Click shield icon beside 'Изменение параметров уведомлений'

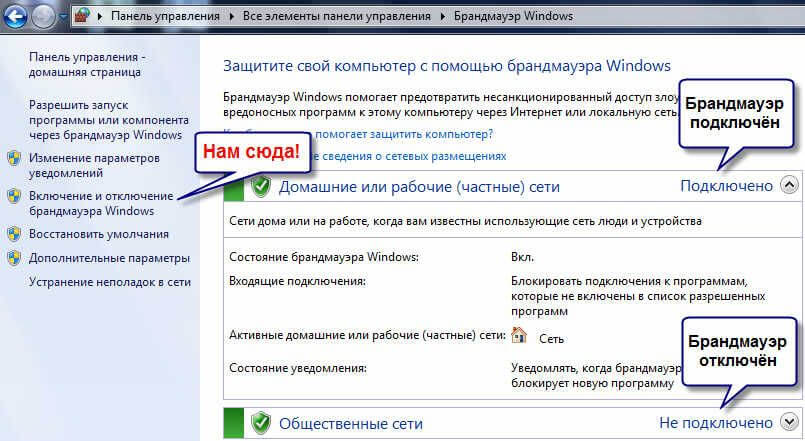tap(14, 158)
